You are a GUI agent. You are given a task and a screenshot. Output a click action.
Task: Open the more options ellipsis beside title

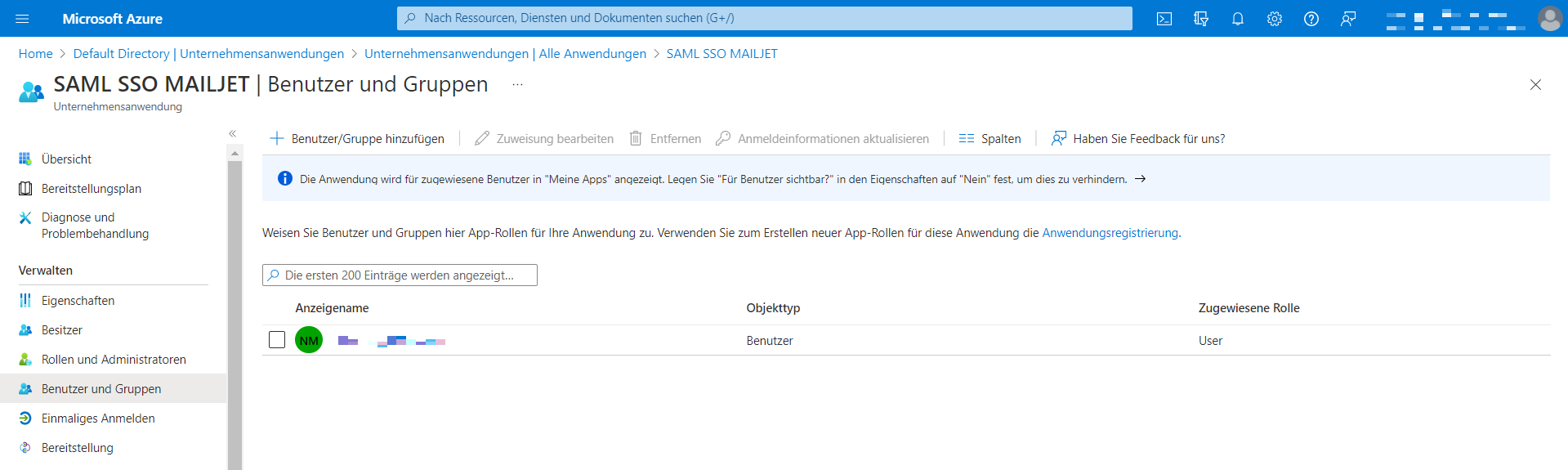pyautogui.click(x=517, y=84)
